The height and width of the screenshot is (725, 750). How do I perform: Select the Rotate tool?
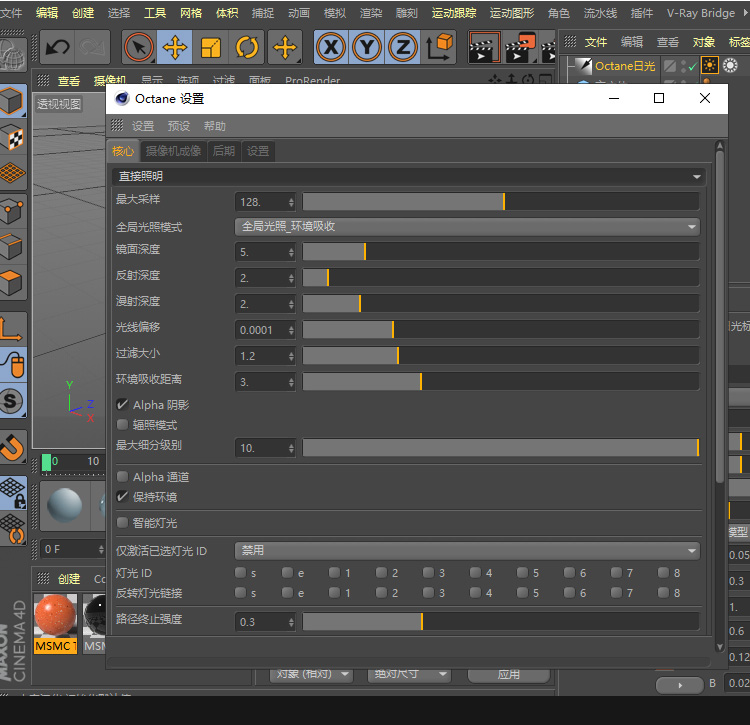pyautogui.click(x=246, y=47)
